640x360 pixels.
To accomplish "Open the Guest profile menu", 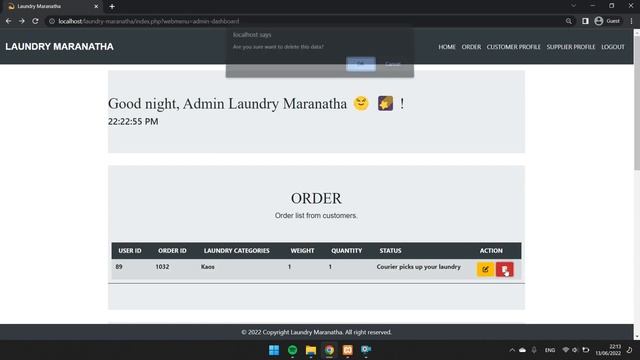I will (608, 21).
